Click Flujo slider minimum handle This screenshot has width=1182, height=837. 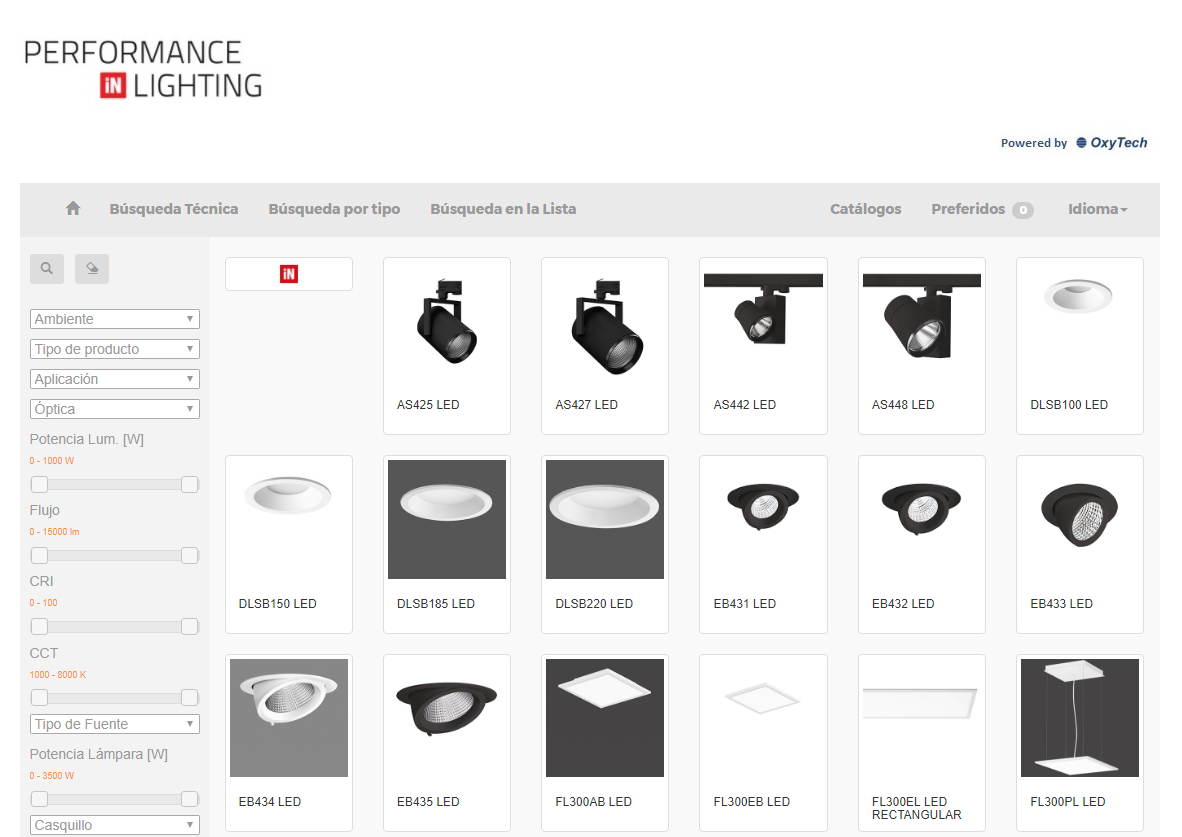click(39, 556)
